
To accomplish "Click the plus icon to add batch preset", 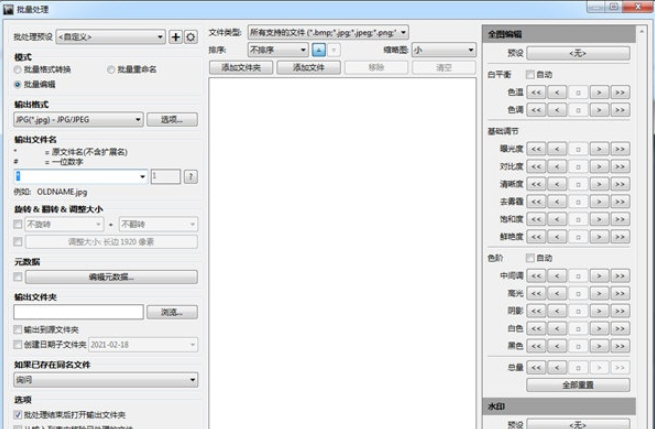I will coord(175,37).
